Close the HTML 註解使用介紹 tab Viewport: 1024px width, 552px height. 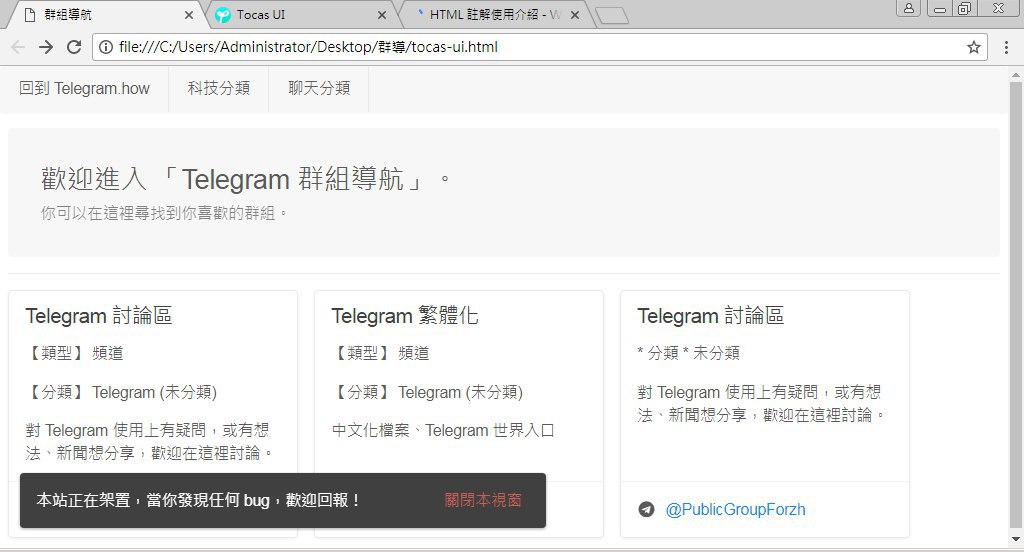[574, 15]
